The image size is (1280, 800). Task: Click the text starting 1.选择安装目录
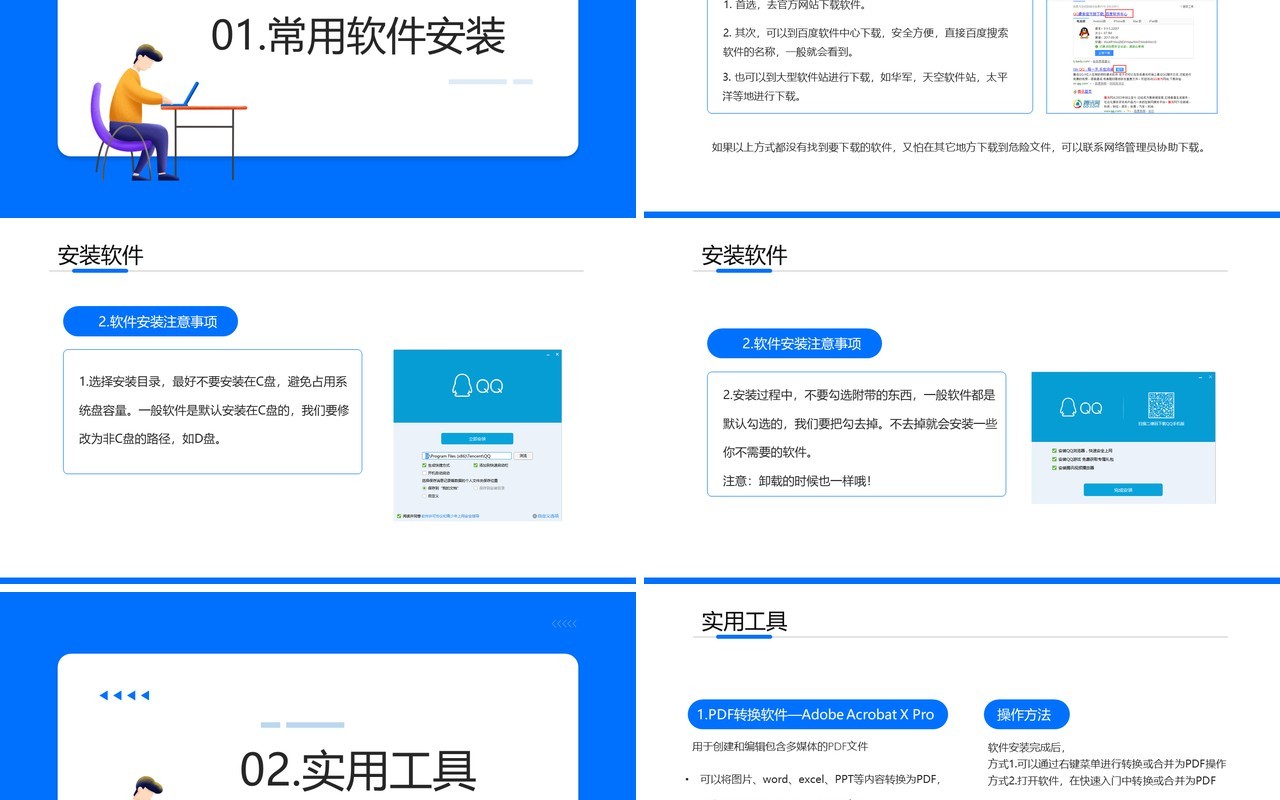[x=213, y=410]
